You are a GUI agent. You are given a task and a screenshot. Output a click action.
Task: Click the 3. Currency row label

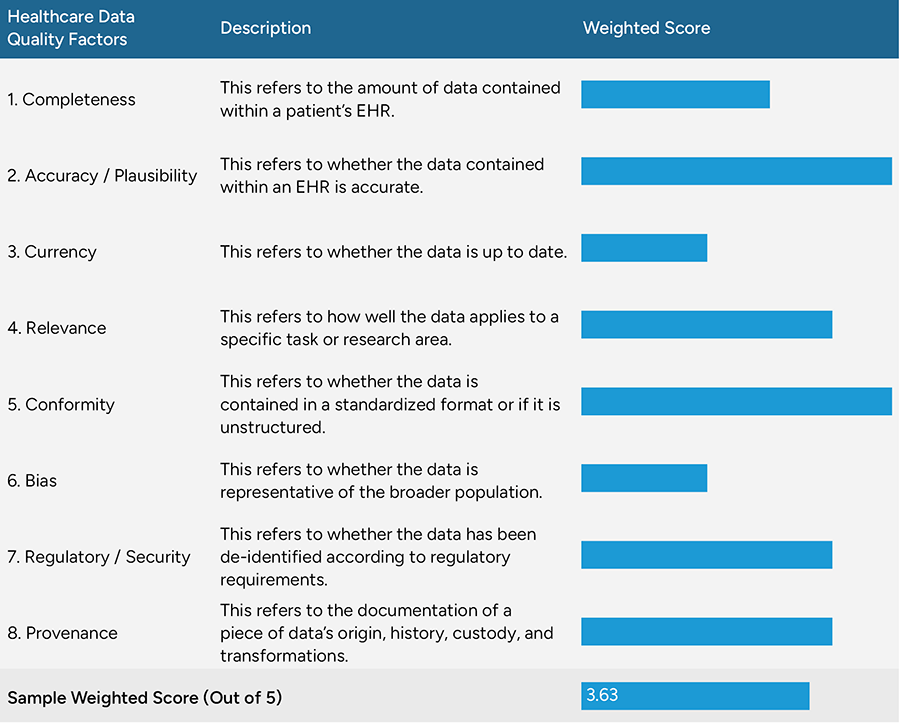[x=52, y=252]
